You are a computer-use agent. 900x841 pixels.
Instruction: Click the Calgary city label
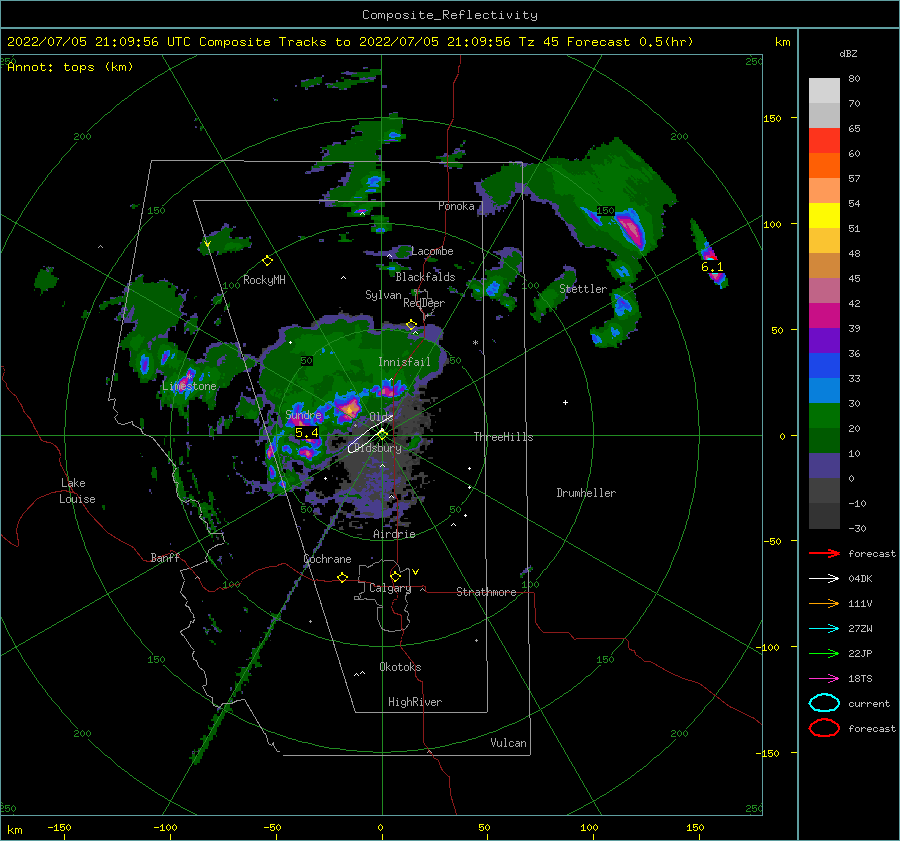point(390,588)
